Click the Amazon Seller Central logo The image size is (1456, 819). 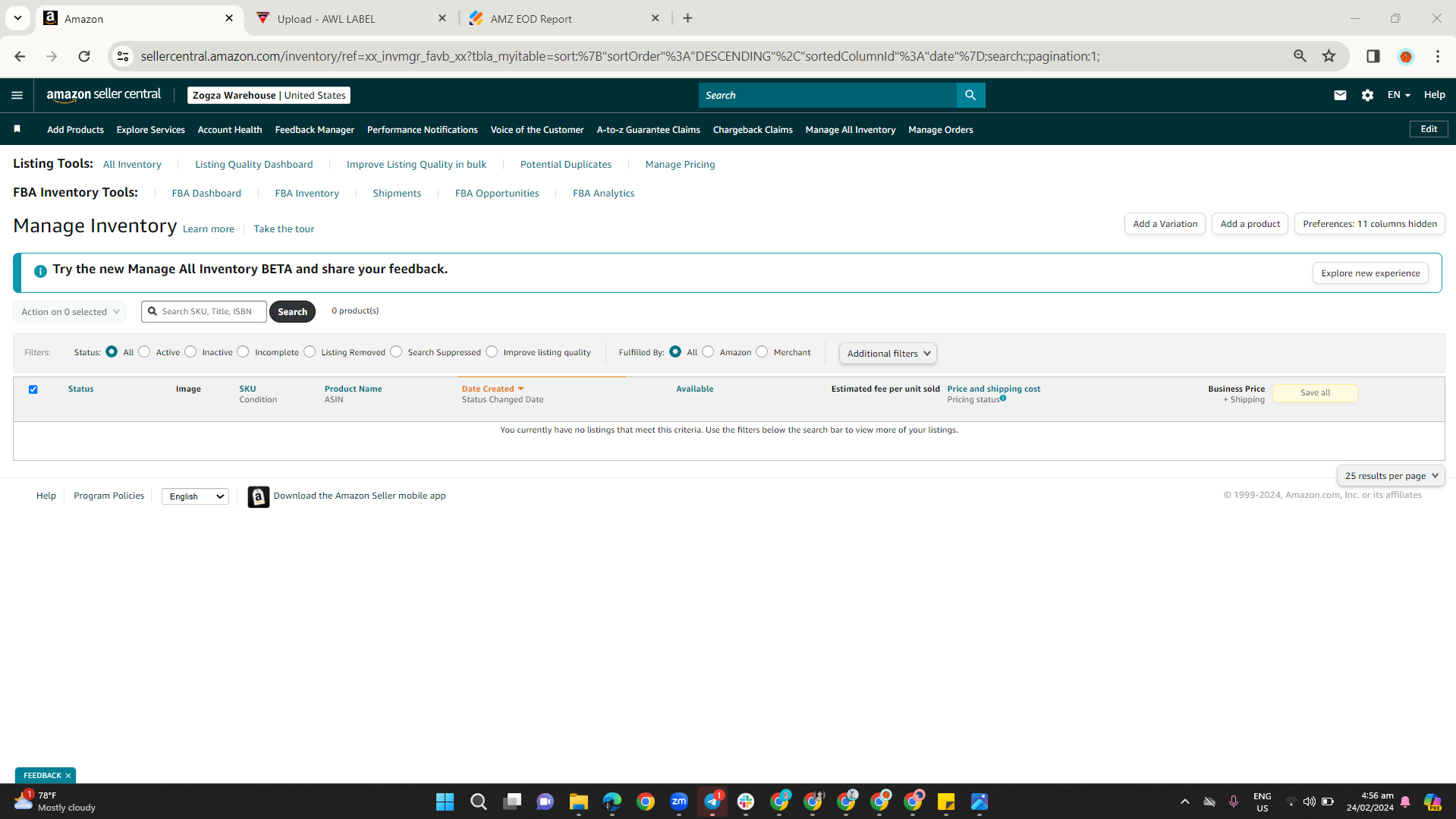pos(104,95)
